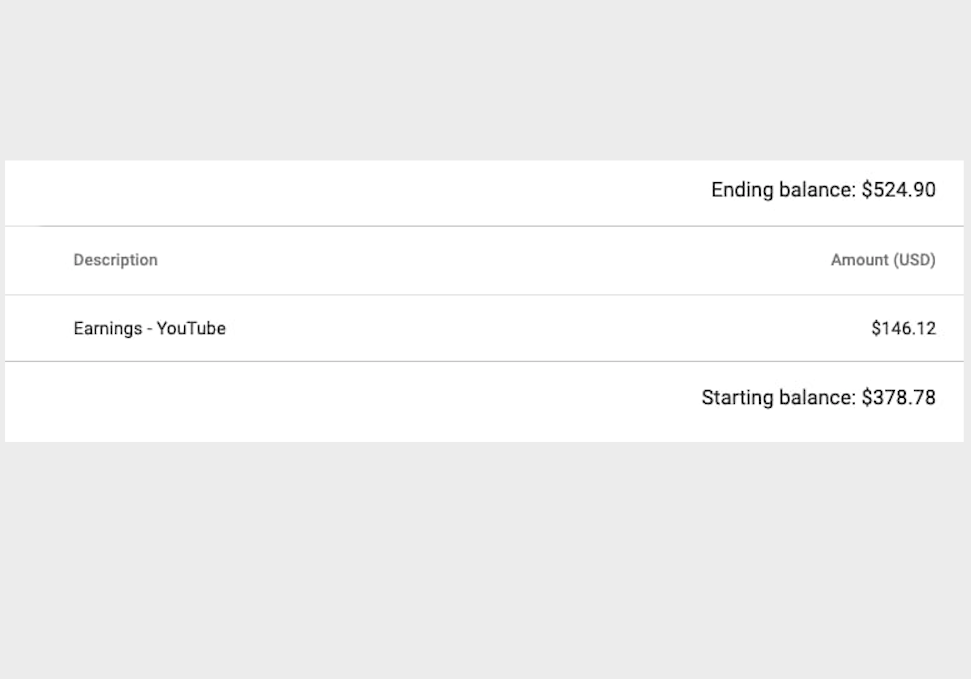Click the words Starting balance
The width and height of the screenshot is (971, 679).
(778, 397)
